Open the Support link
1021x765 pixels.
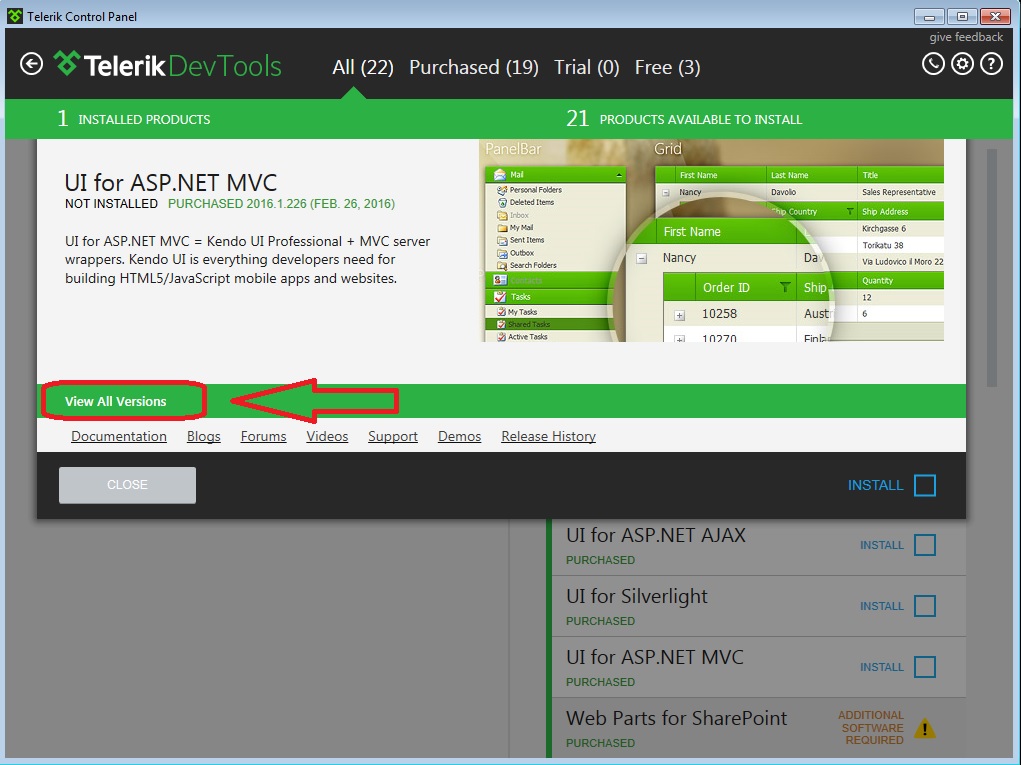click(x=393, y=436)
